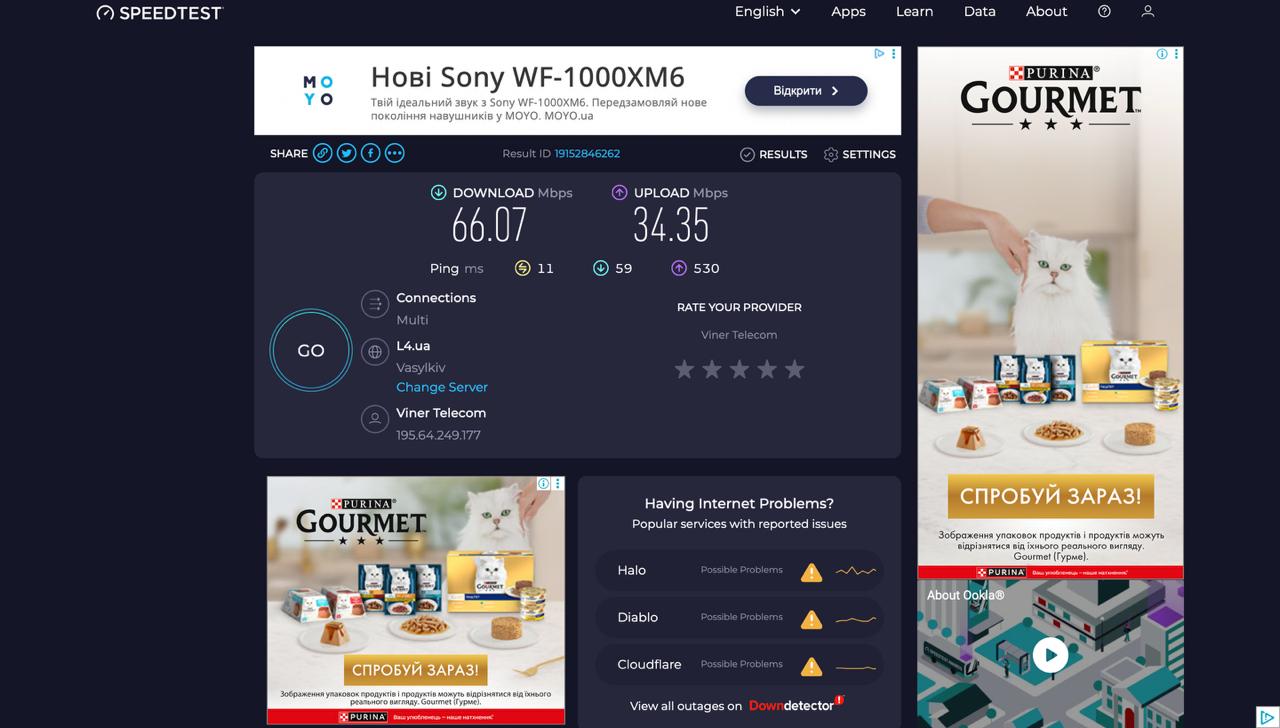Image resolution: width=1280 pixels, height=728 pixels.
Task: Click СПРОБУЙ ЗАРАЗ button on lower-left ad
Action: click(415, 669)
